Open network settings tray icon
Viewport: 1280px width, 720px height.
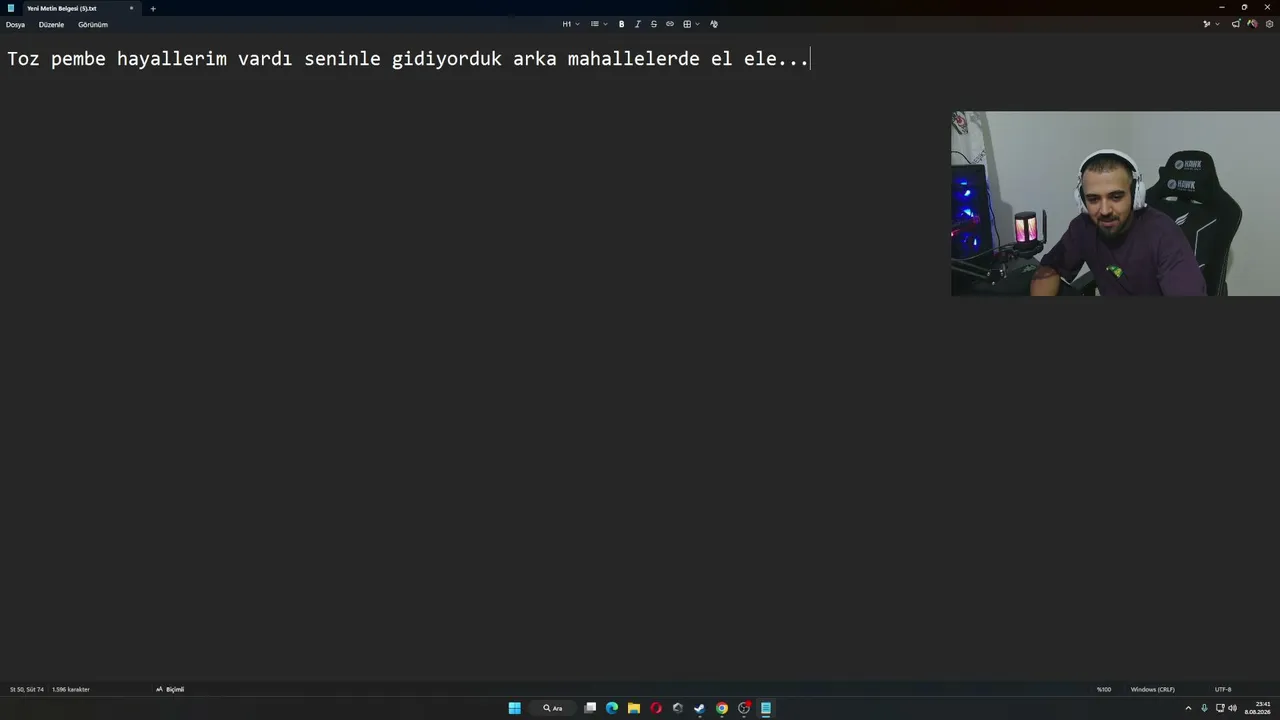[x=1219, y=708]
